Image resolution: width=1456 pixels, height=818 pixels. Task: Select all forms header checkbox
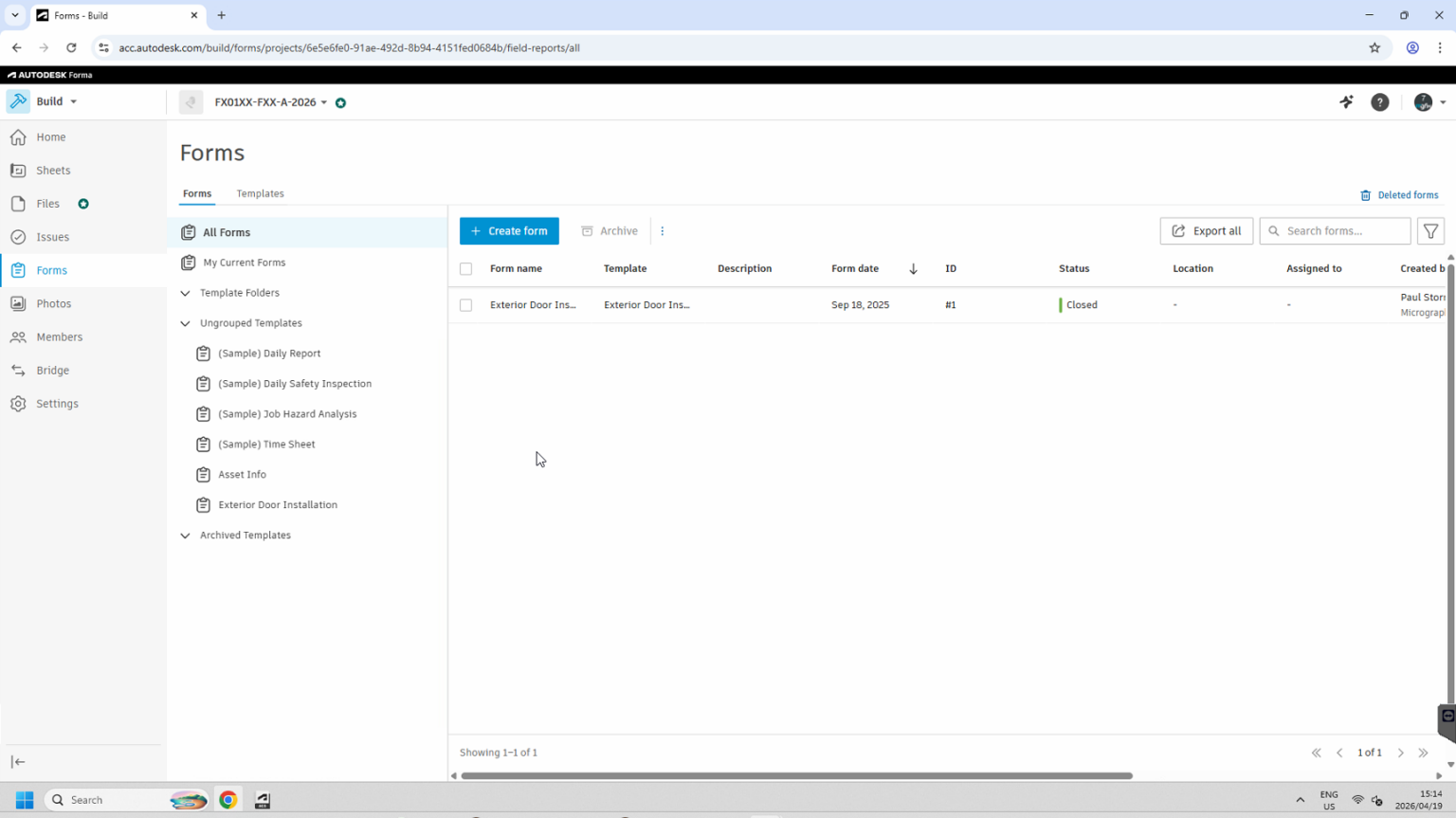(x=465, y=268)
